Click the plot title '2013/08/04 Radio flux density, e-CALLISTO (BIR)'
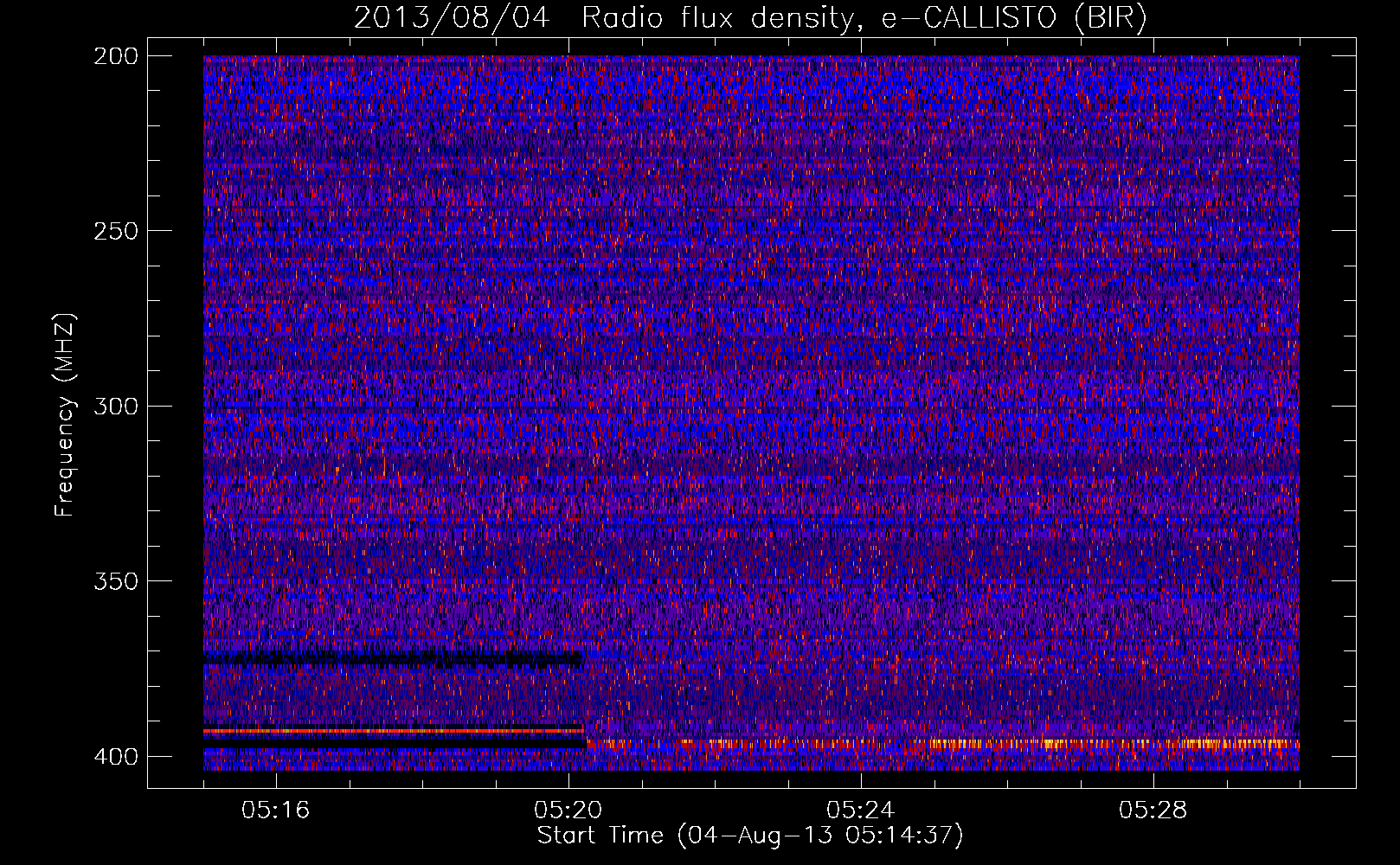 point(750,18)
